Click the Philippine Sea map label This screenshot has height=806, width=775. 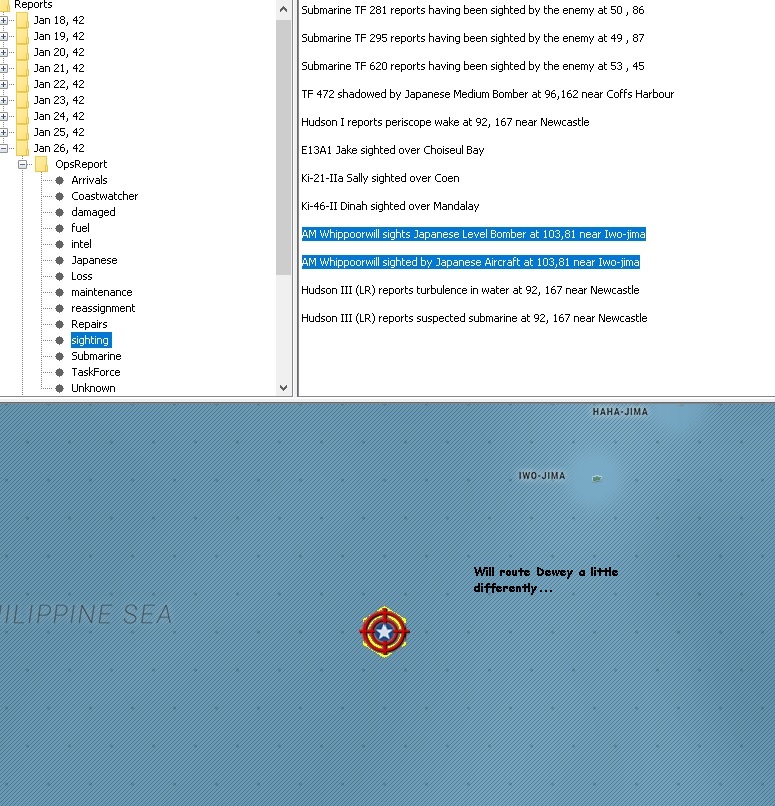(86, 614)
